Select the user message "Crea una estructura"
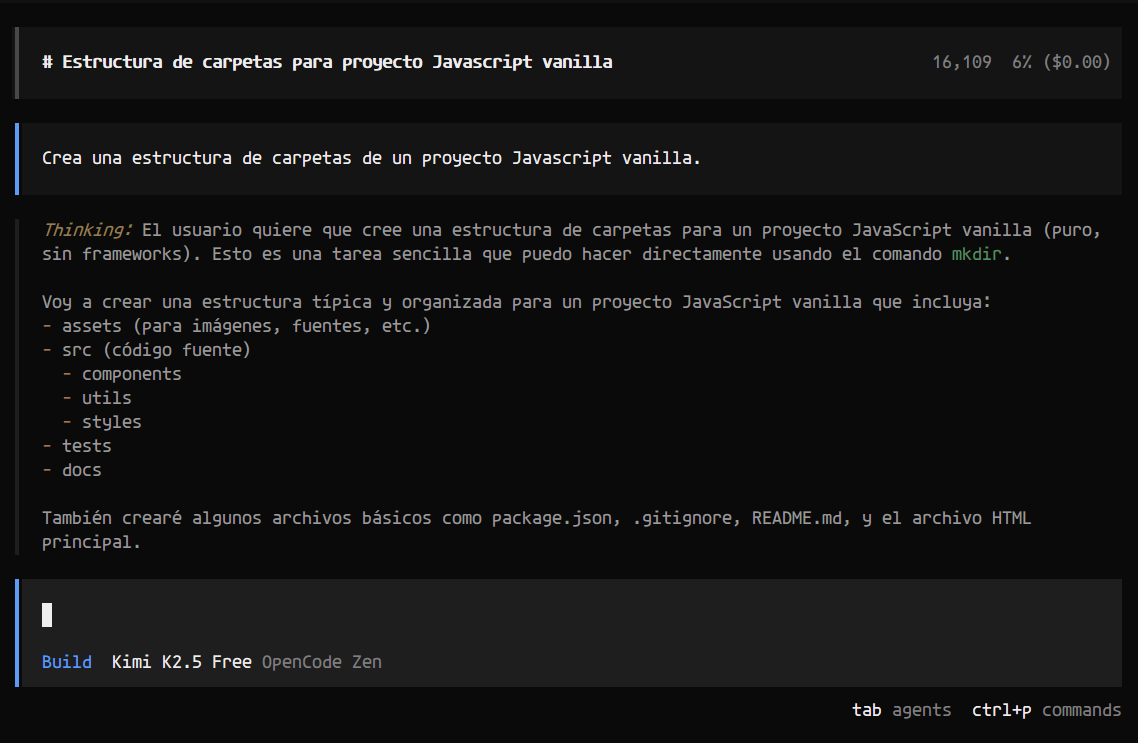Image resolution: width=1138 pixels, height=743 pixels. pyautogui.click(x=371, y=158)
